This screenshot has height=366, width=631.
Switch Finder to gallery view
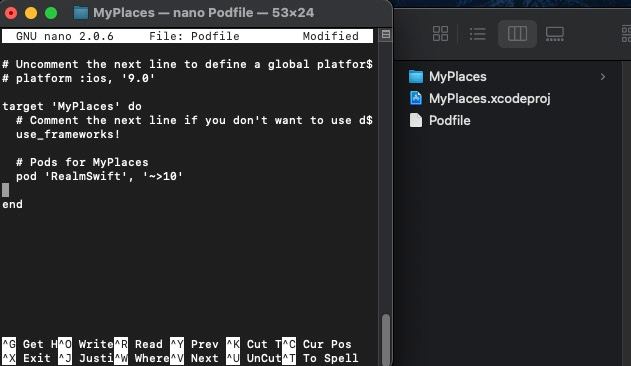[555, 33]
